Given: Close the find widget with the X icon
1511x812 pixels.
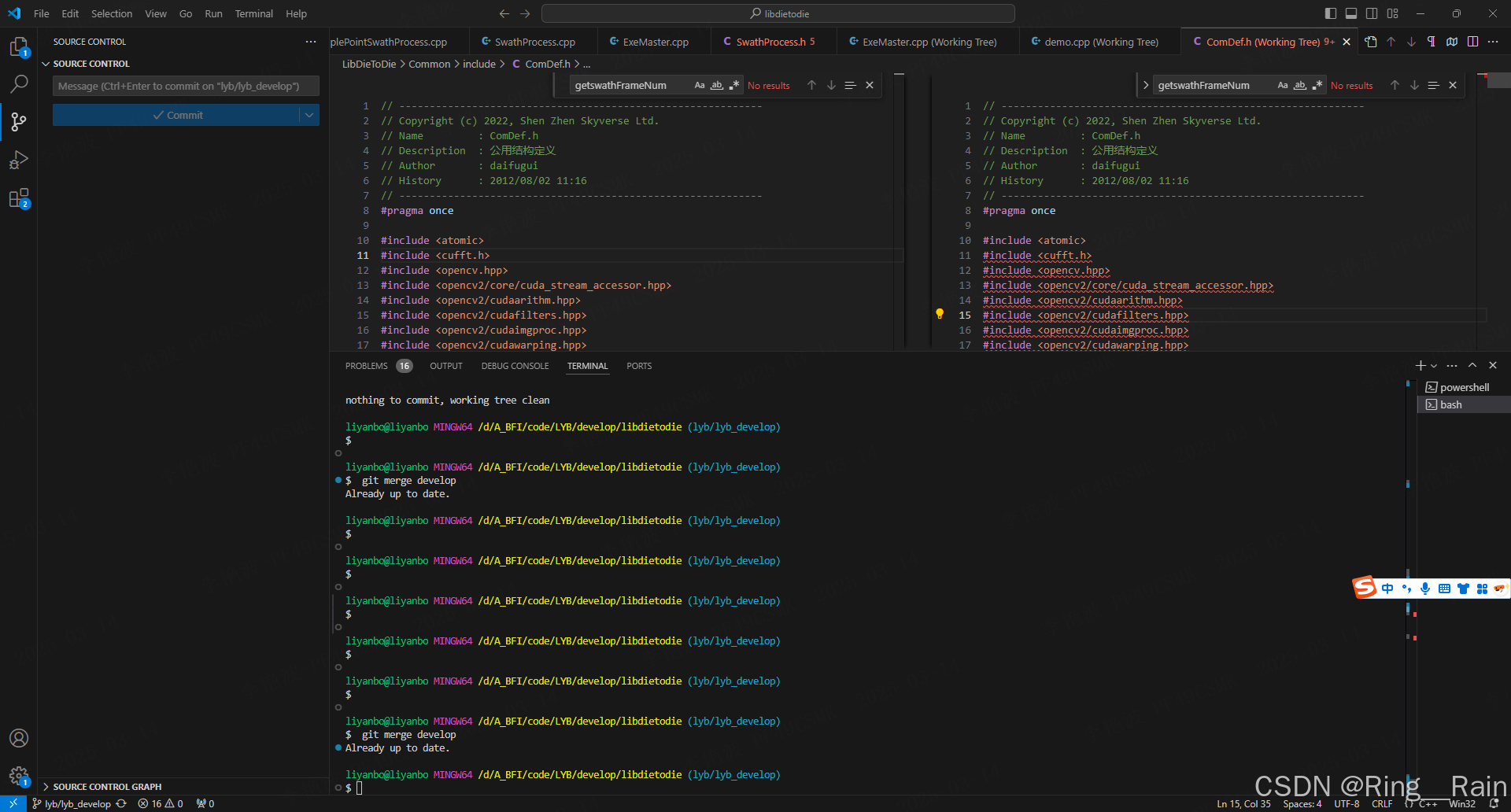Looking at the screenshot, I should 869,85.
